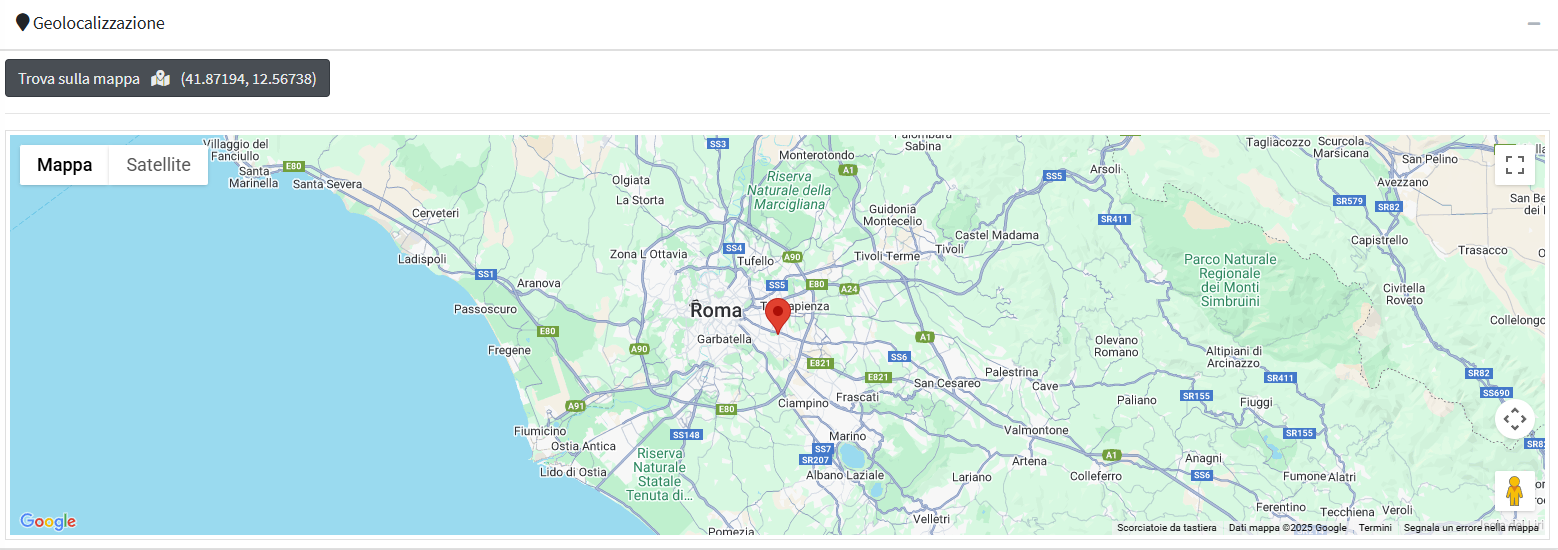Click the Garbatella district label

[724, 339]
